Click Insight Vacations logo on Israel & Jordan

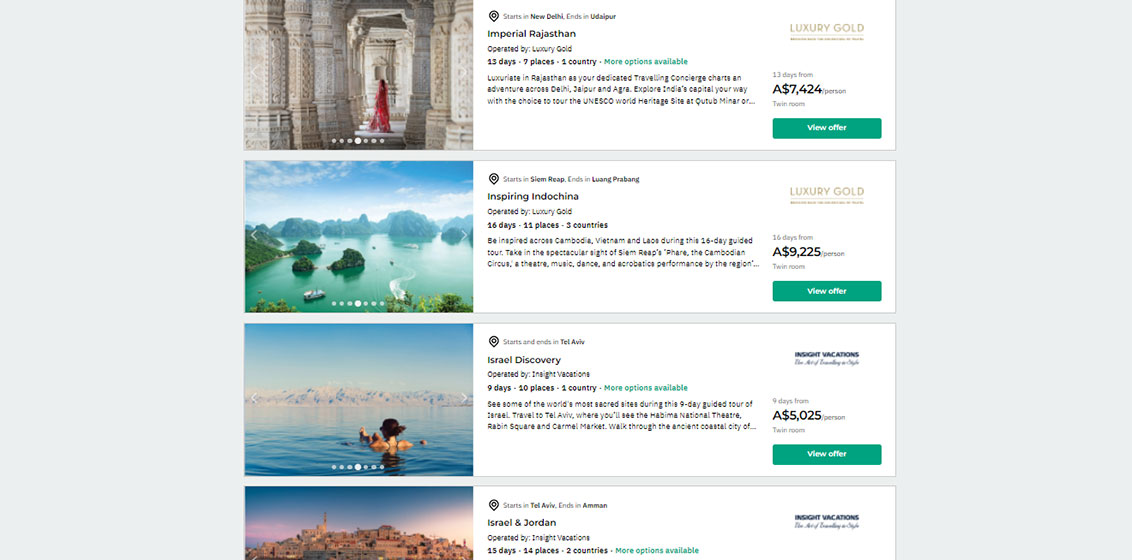point(826,521)
